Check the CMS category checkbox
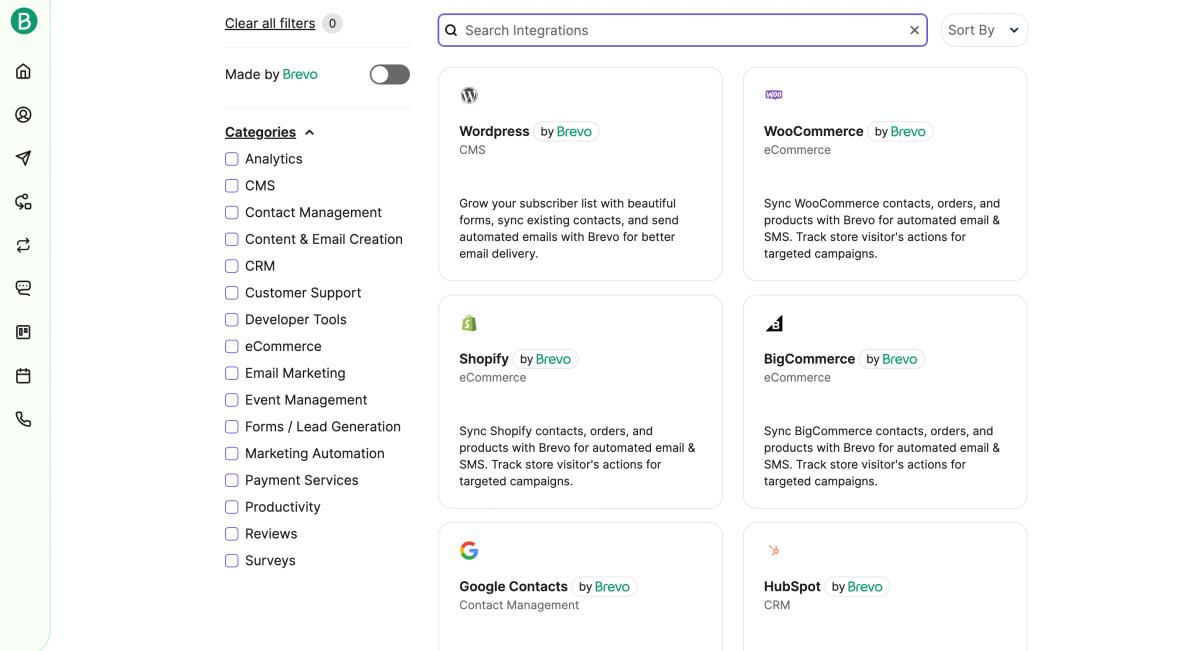 [x=232, y=186]
